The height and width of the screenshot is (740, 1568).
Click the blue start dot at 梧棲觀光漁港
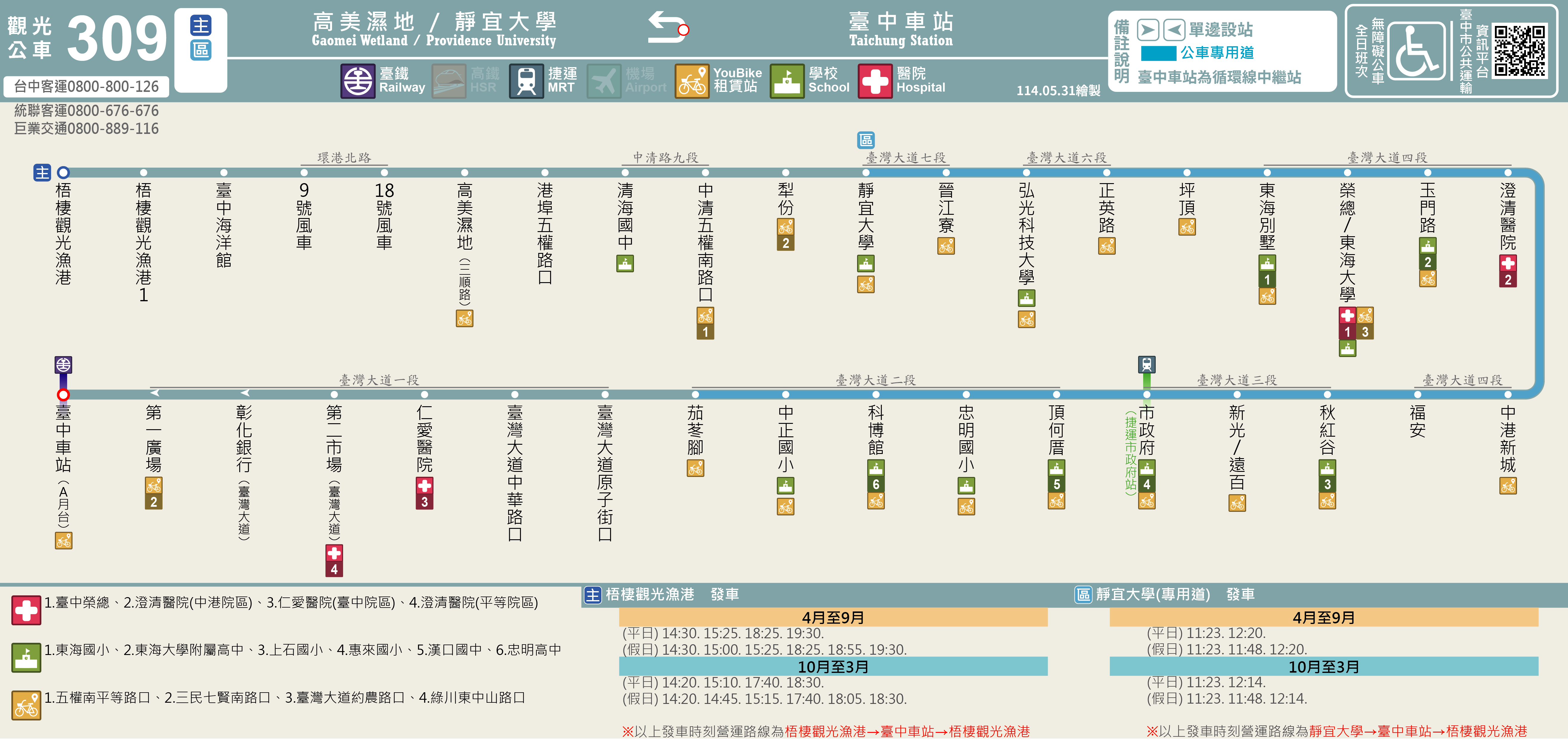pos(63,173)
